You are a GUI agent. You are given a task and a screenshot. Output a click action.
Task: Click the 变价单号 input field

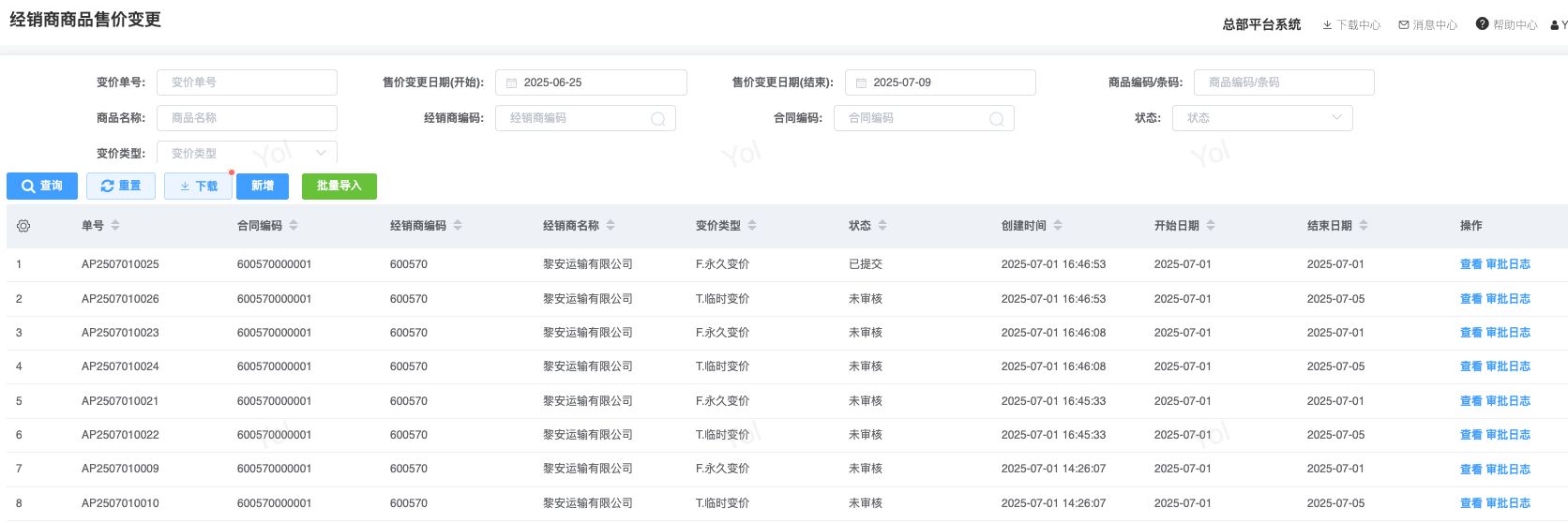(247, 82)
